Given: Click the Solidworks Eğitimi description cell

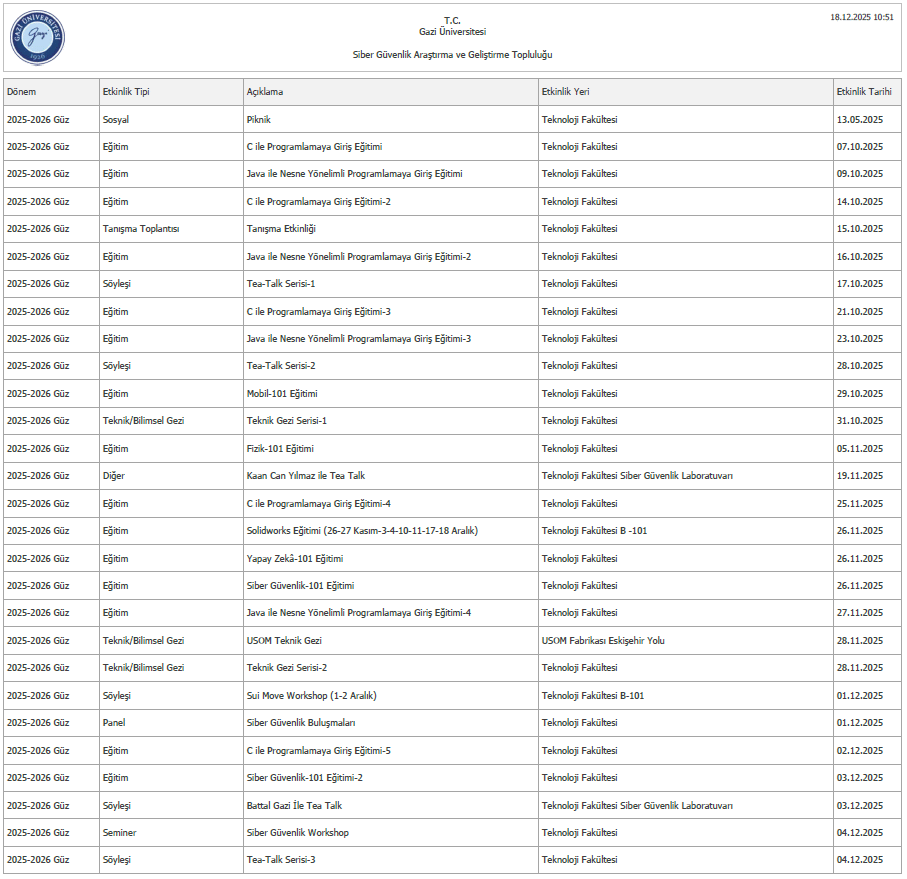Looking at the screenshot, I should [362, 531].
